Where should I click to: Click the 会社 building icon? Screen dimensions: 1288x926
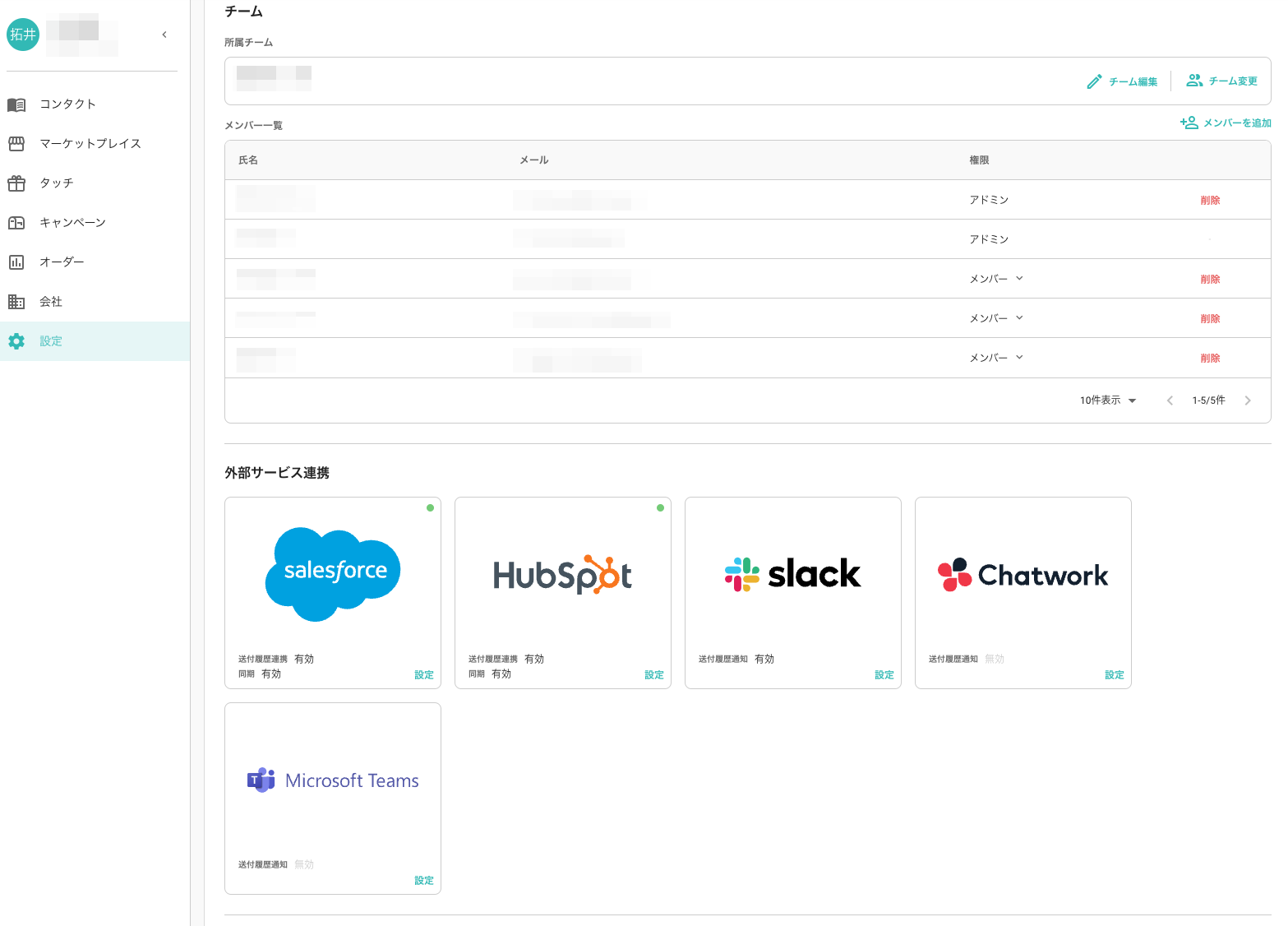16,302
